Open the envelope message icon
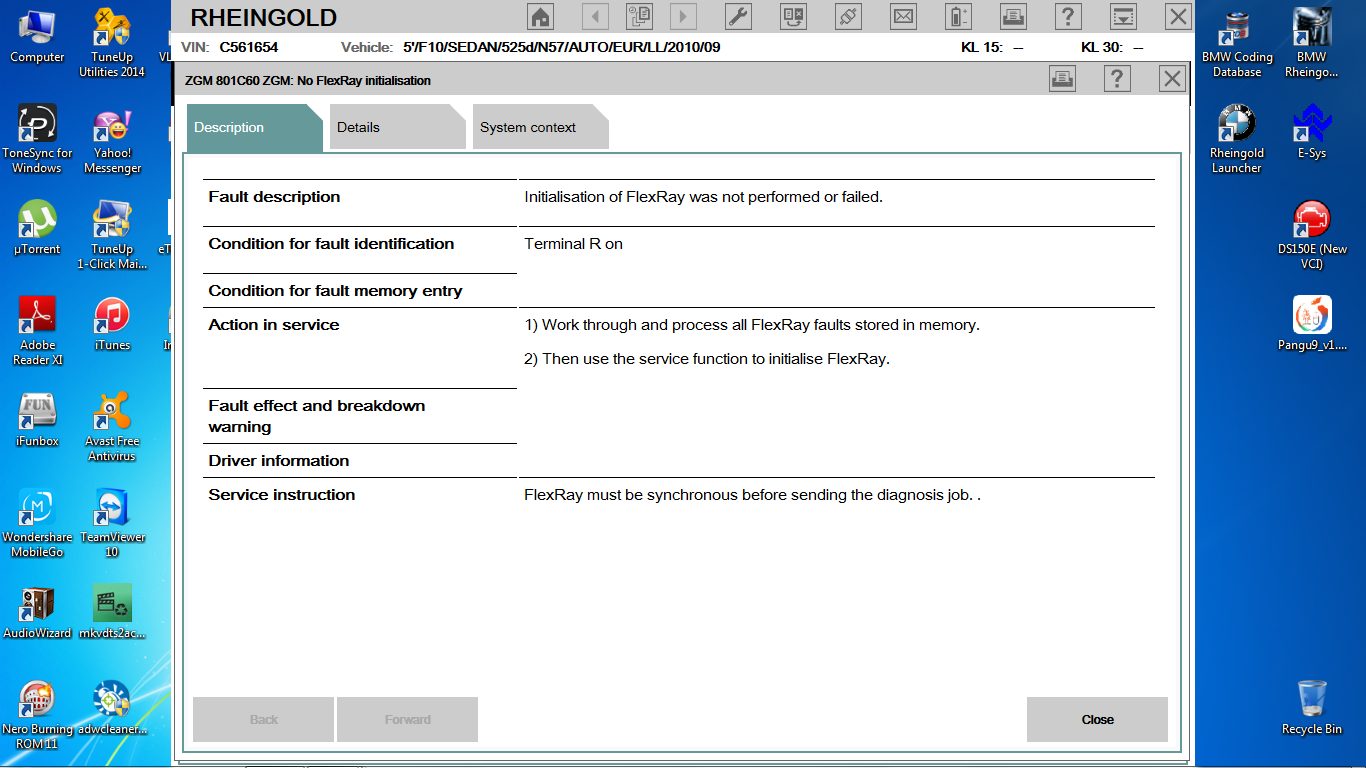The height and width of the screenshot is (768, 1366). tap(903, 16)
